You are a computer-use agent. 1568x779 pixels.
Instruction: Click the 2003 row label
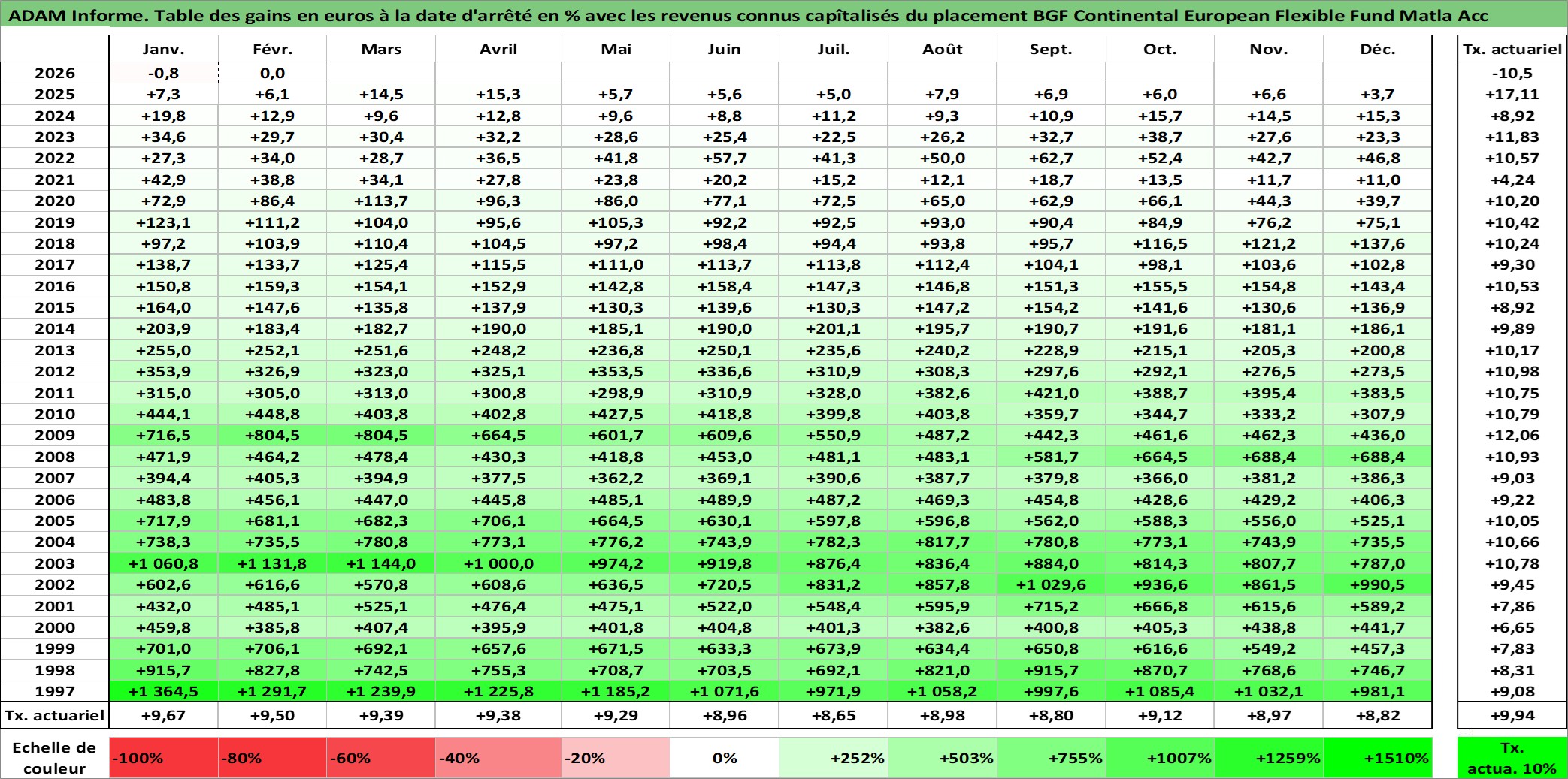pyautogui.click(x=55, y=564)
